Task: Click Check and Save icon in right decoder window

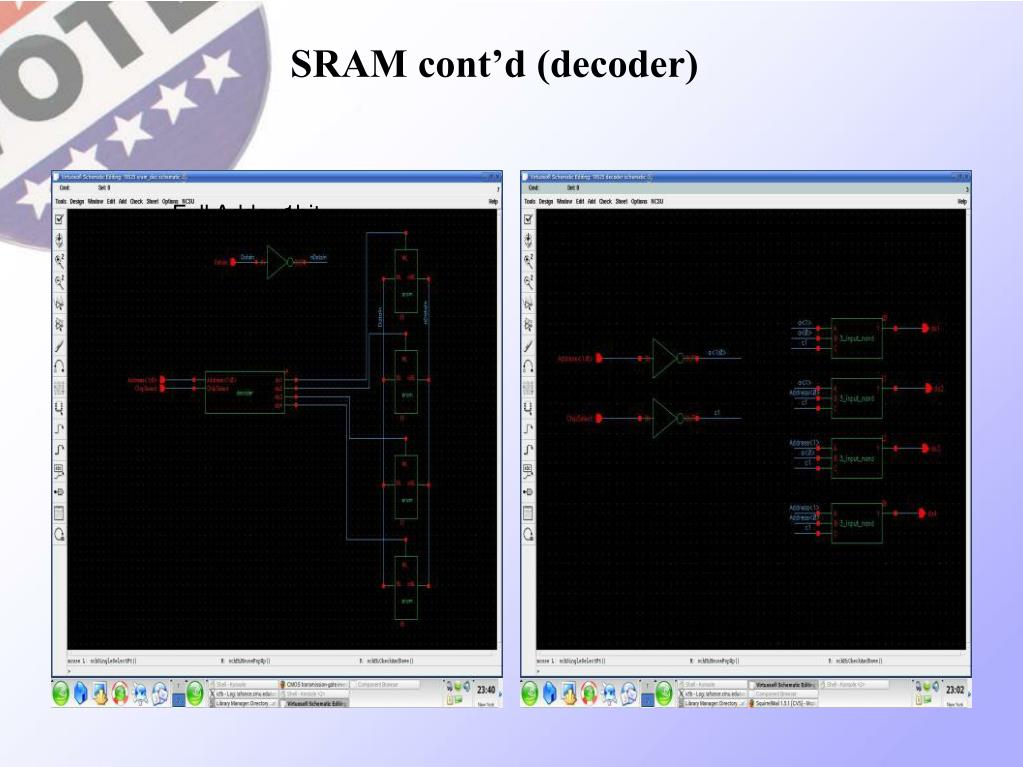Action: pos(528,219)
